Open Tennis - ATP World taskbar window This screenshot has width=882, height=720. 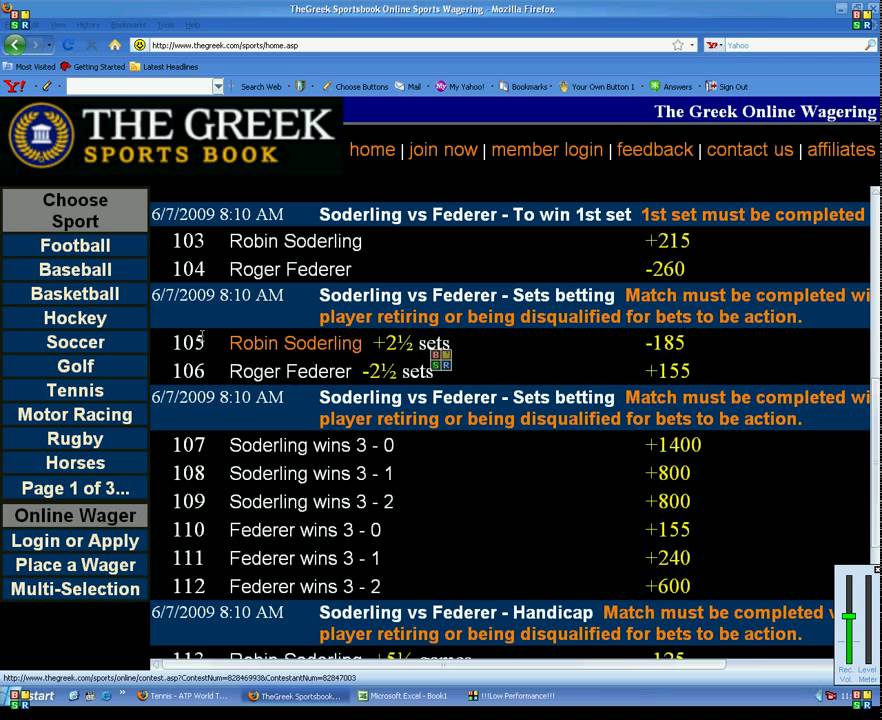click(x=183, y=696)
